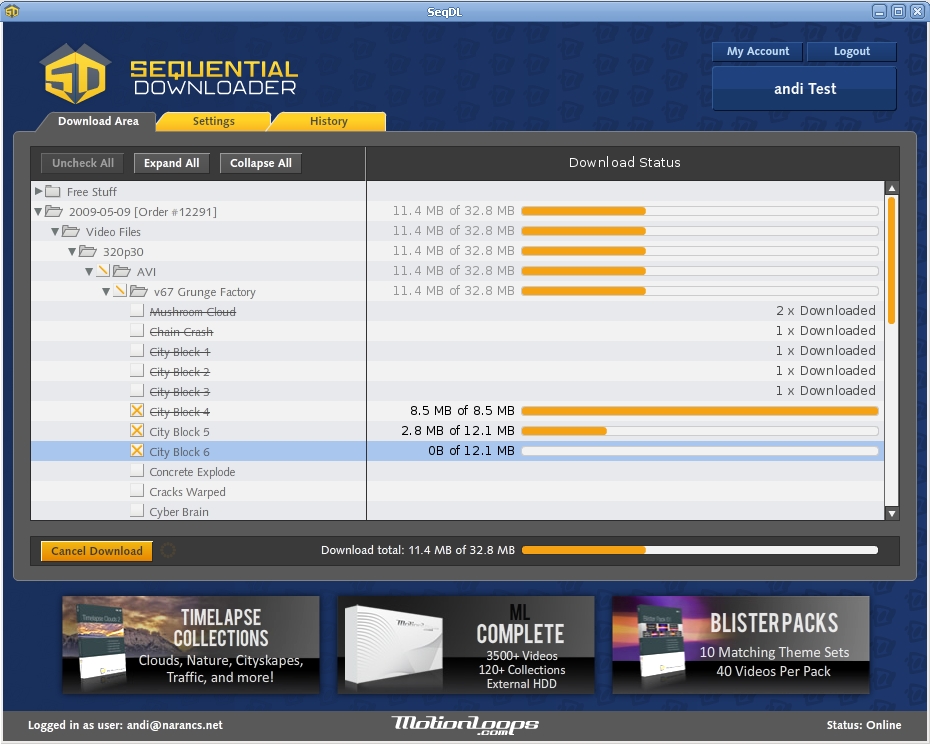Uncheck the City Block 6 checkbox
The width and height of the screenshot is (930, 744).
coord(137,451)
